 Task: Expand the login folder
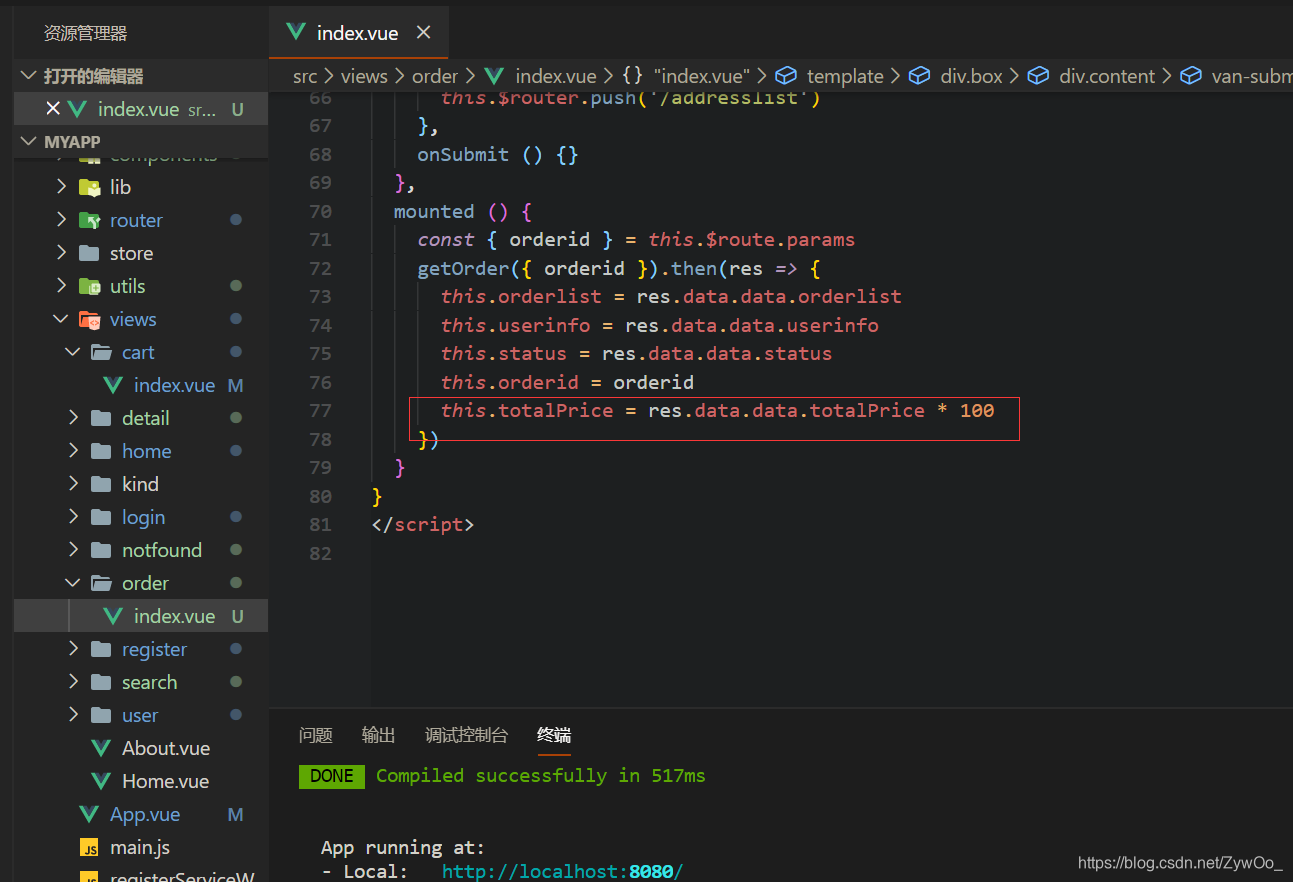(74, 517)
